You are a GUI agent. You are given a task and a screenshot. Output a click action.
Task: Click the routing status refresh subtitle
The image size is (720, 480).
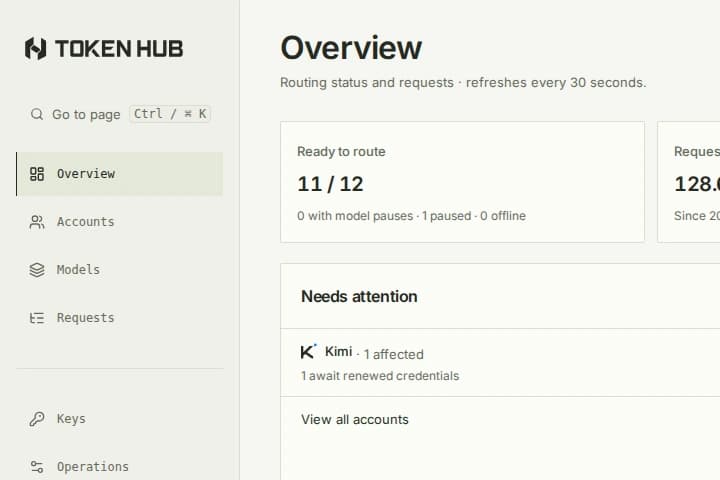(463, 83)
